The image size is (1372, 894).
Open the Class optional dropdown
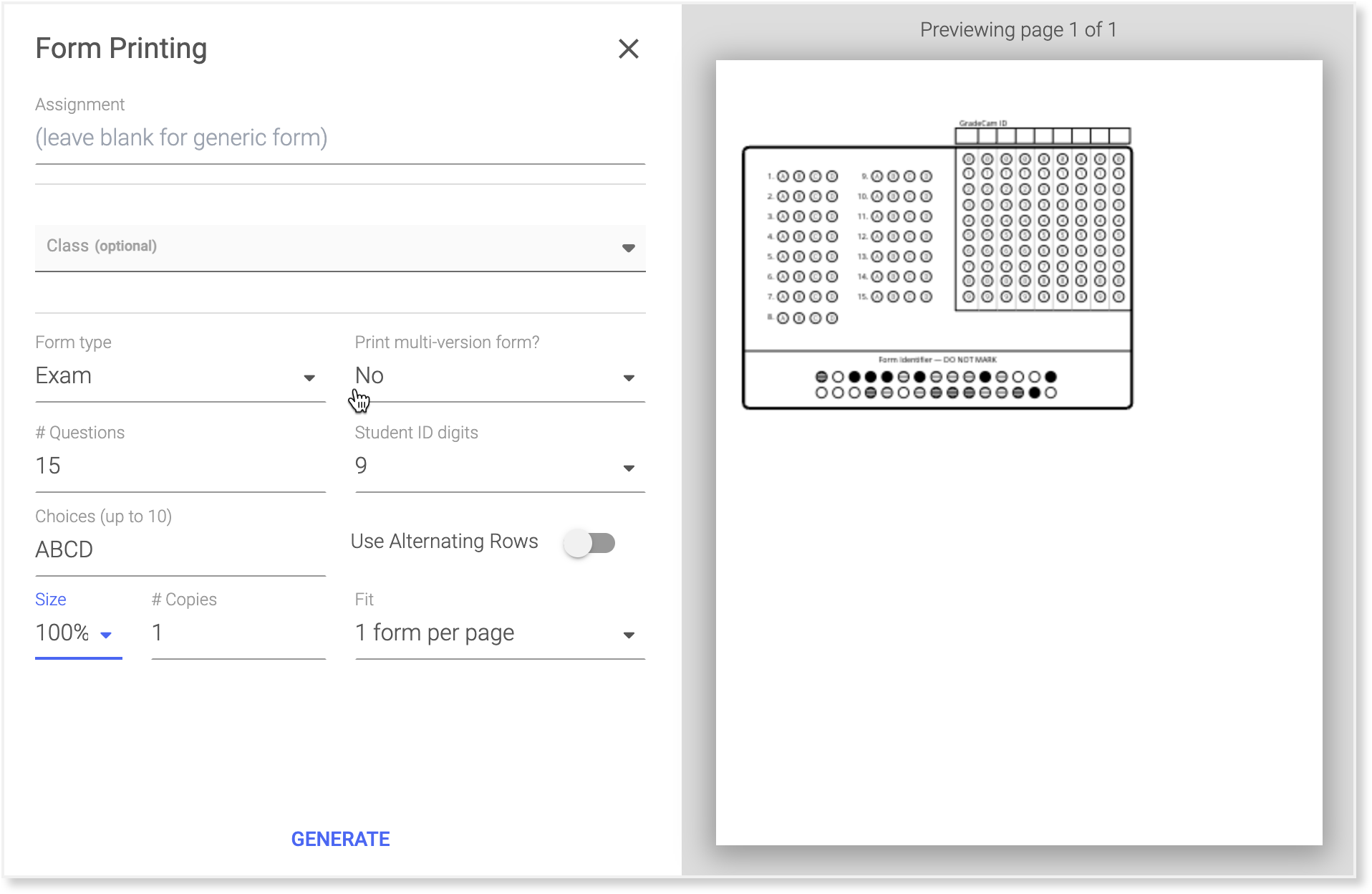coord(329,246)
